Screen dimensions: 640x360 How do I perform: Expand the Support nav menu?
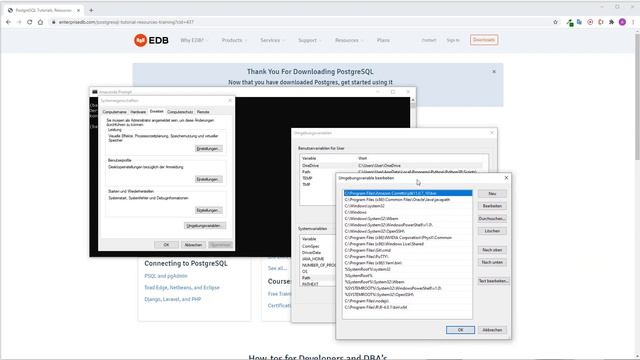pos(309,40)
